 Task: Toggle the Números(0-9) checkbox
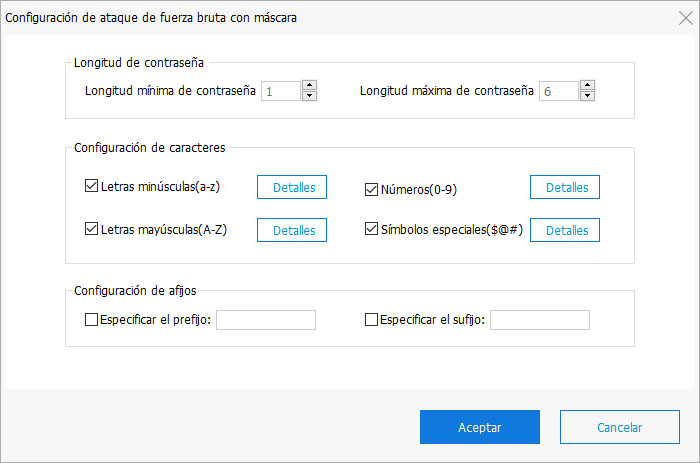(371, 189)
